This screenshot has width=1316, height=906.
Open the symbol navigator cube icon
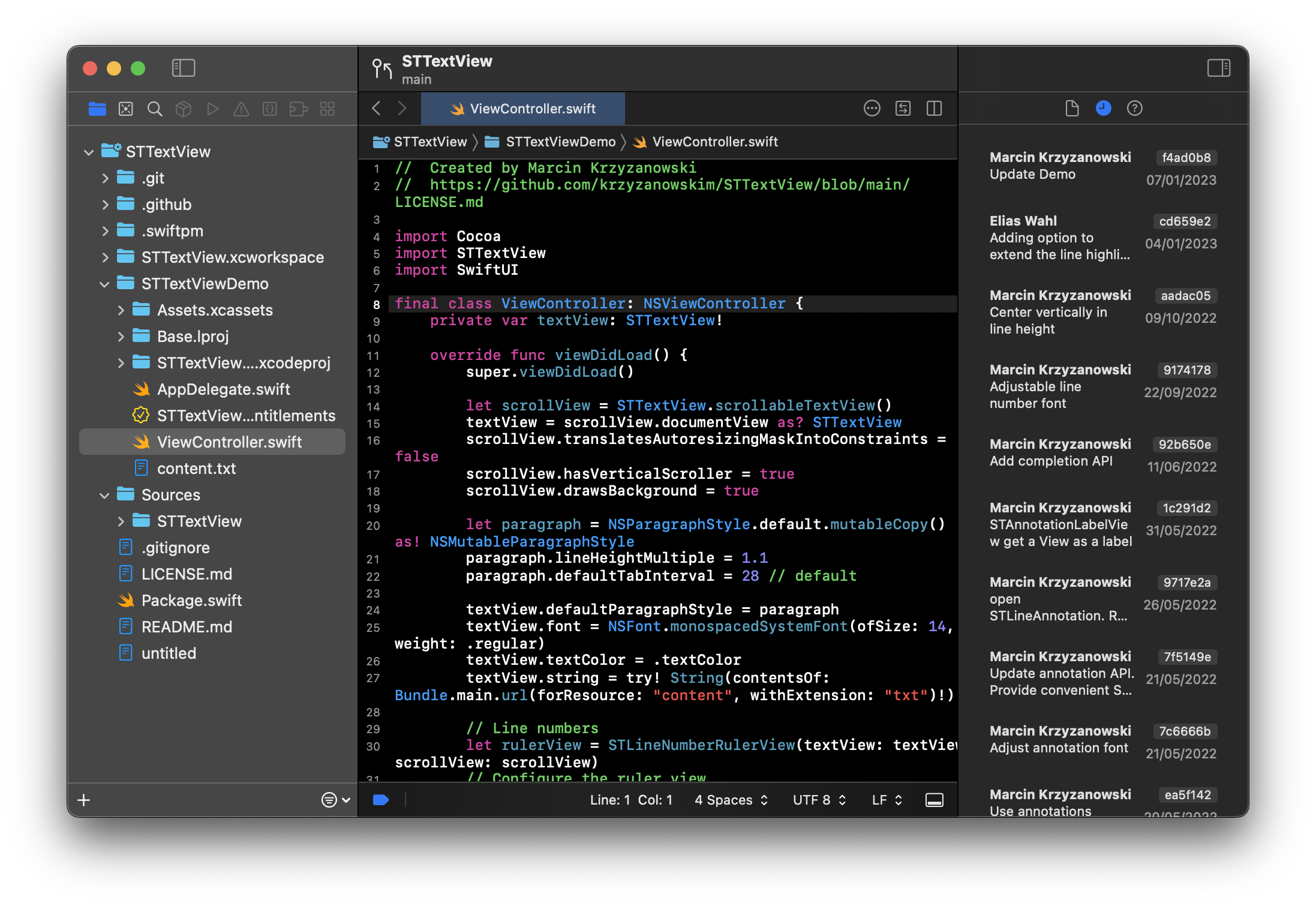(x=184, y=109)
